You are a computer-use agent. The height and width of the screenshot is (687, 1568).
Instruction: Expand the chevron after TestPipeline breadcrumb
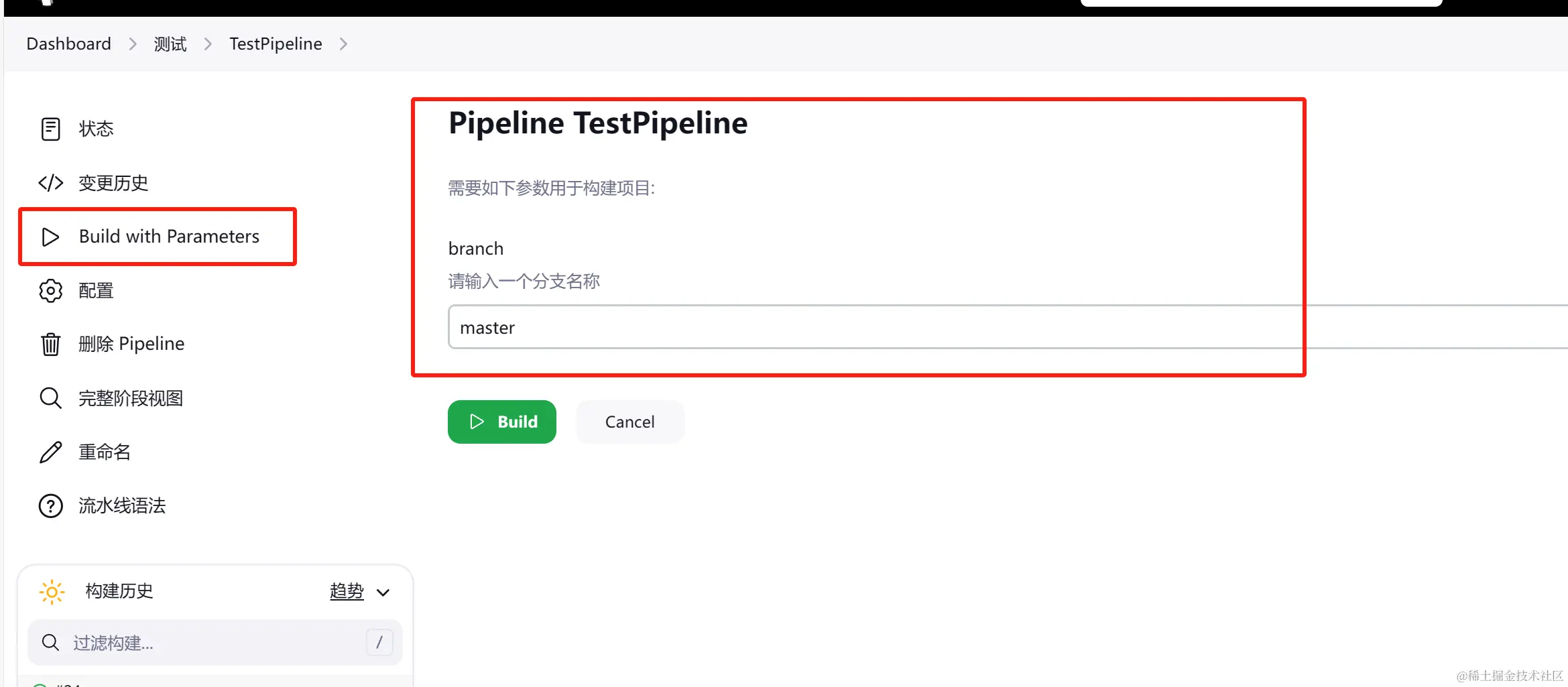coord(344,44)
